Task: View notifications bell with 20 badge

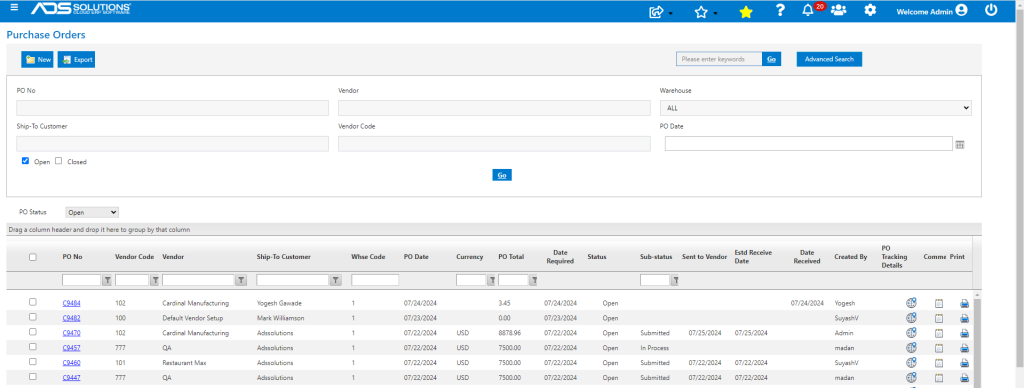Action: tap(809, 10)
